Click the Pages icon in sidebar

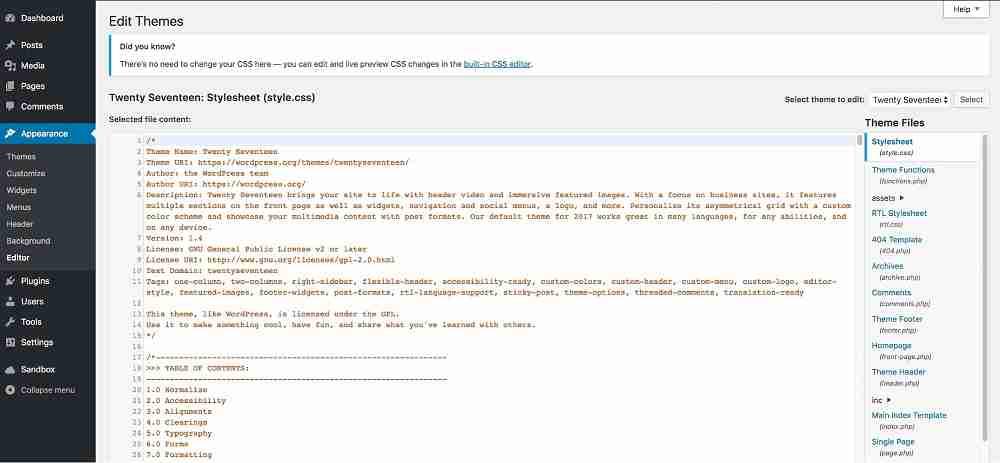tap(10, 86)
